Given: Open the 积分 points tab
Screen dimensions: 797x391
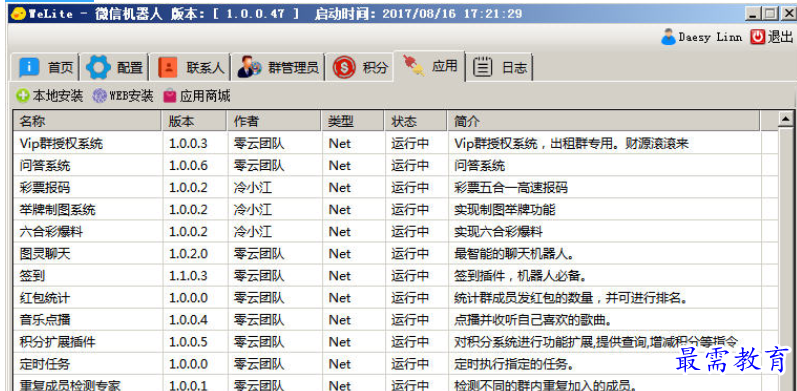Looking at the screenshot, I should coord(360,67).
